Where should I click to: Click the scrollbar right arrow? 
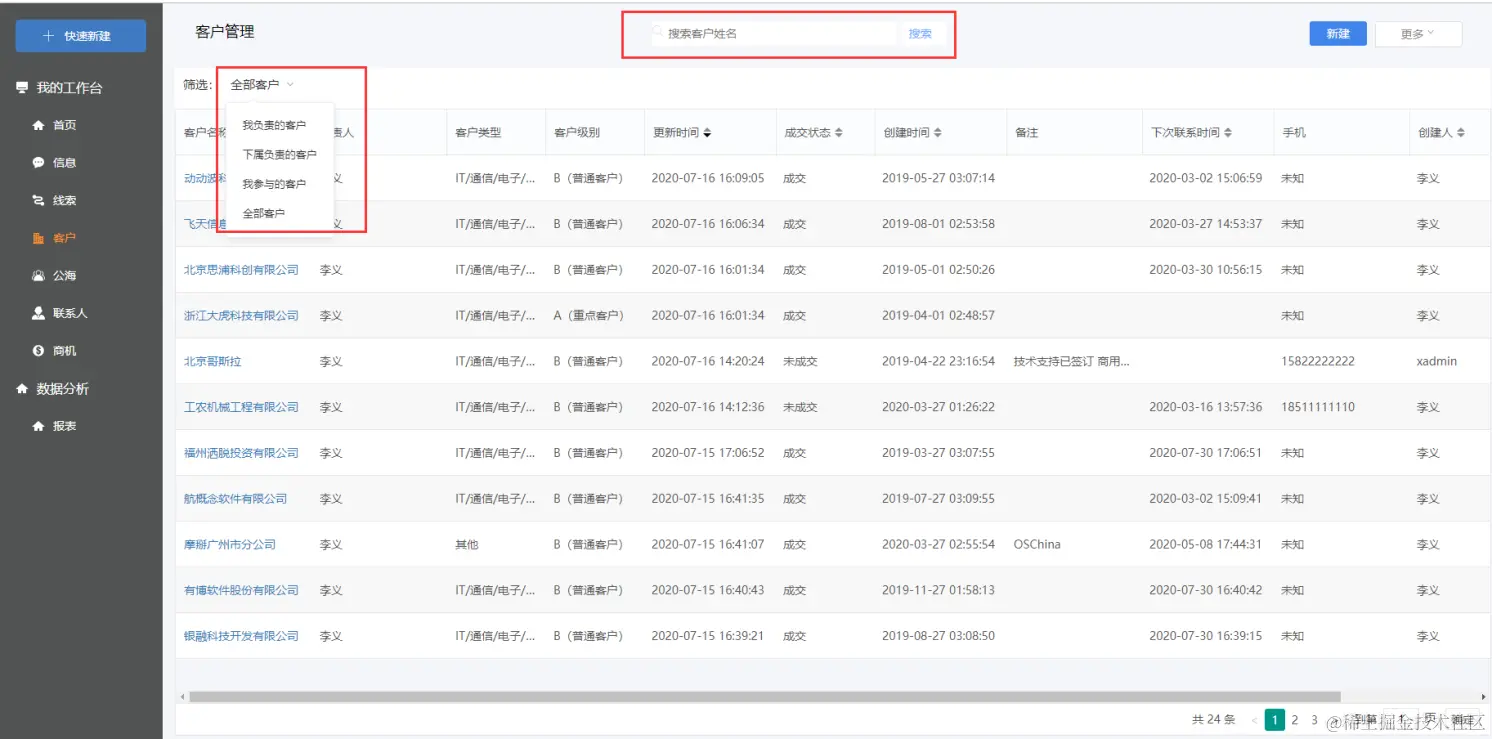click(1483, 697)
